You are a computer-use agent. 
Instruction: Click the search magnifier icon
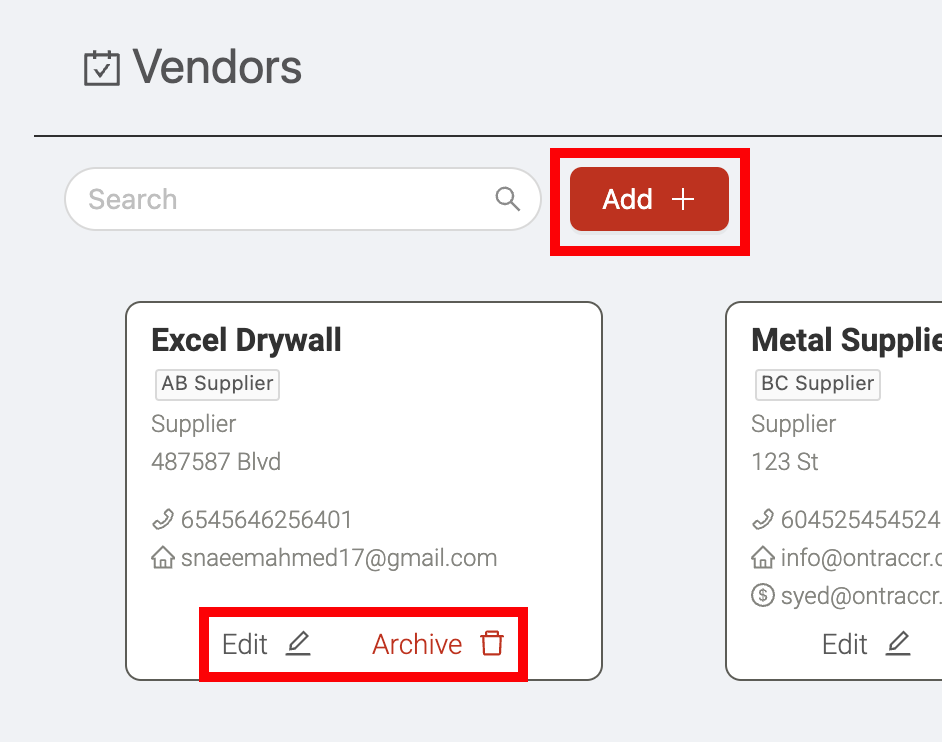pos(508,199)
